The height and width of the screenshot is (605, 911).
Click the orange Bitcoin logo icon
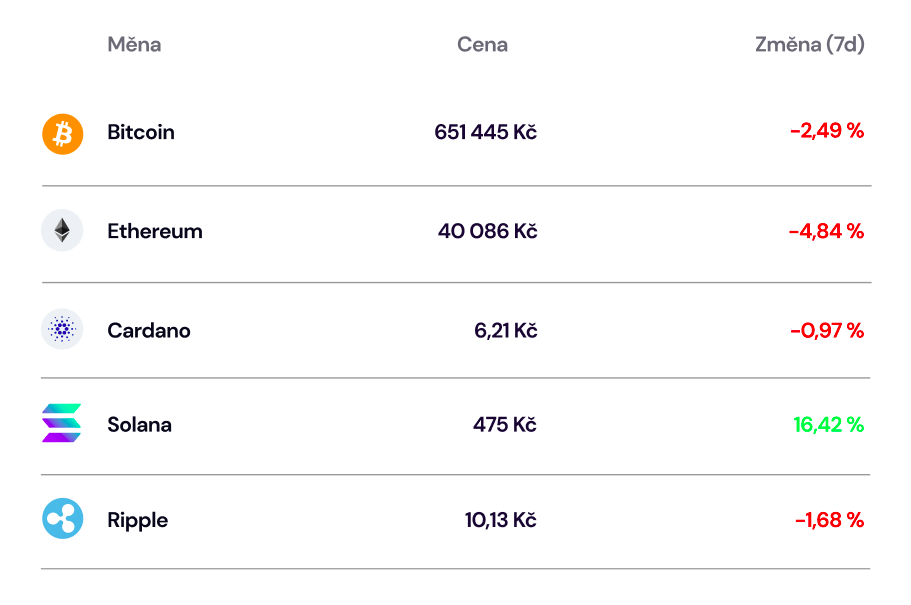(63, 134)
